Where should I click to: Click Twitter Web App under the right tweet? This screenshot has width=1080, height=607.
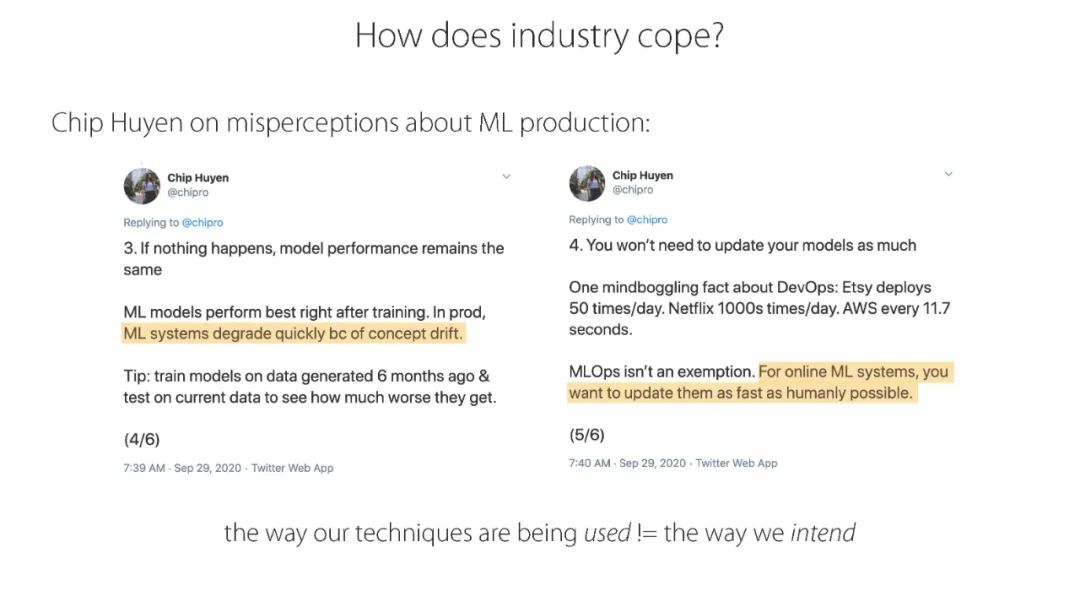click(x=737, y=463)
